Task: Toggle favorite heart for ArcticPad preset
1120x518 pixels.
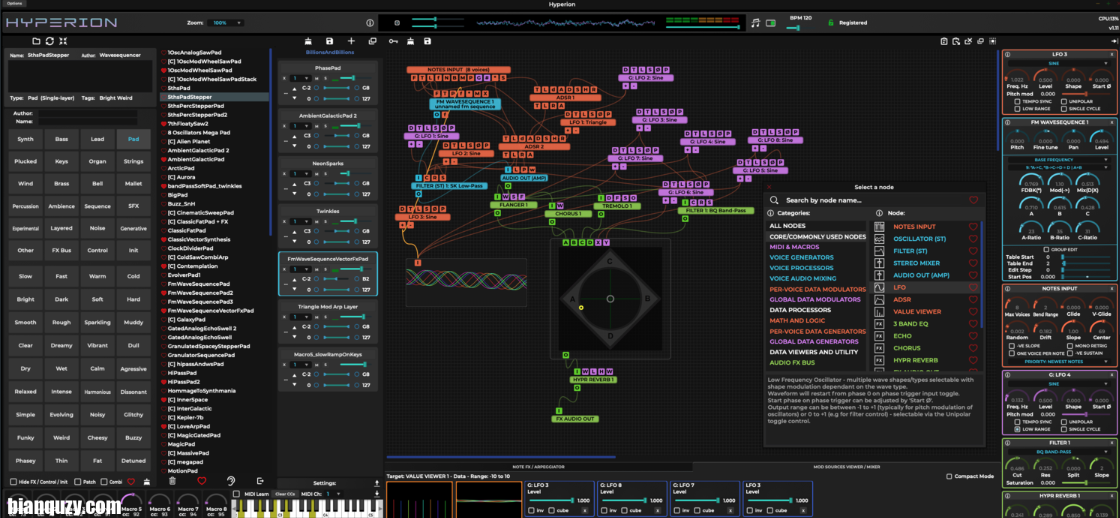Action: tap(164, 168)
